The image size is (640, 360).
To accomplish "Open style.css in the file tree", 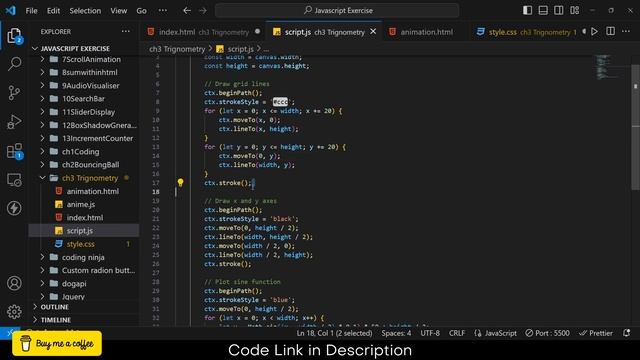I will [x=85, y=244].
